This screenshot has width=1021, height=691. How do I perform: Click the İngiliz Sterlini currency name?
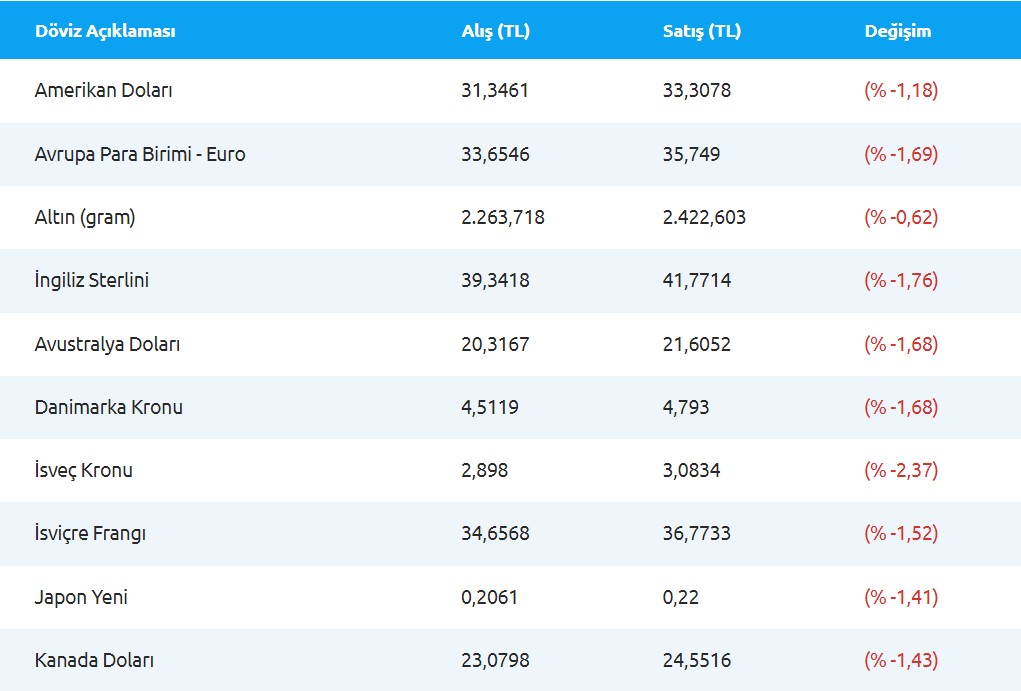92,280
